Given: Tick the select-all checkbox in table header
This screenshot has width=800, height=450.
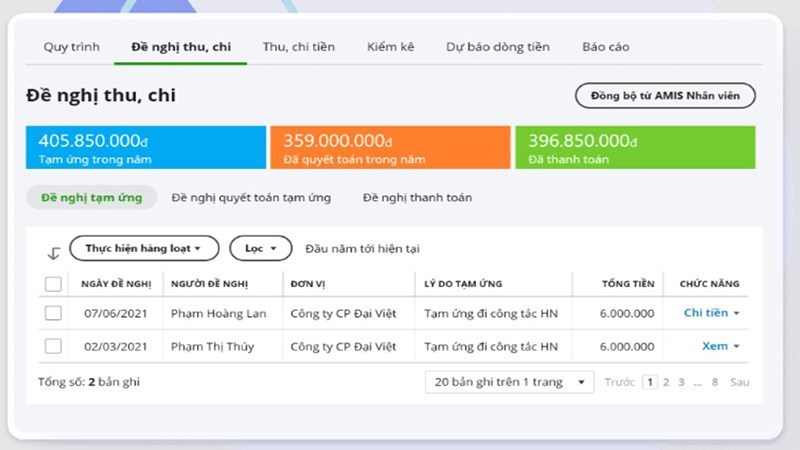Looking at the screenshot, I should pos(53,284).
